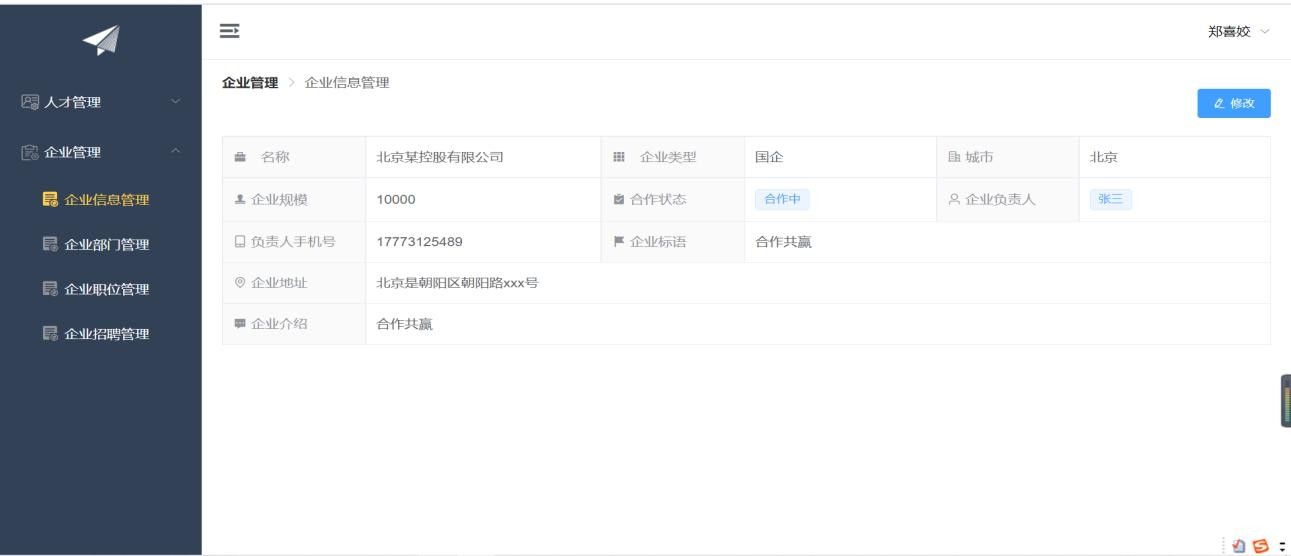1291x556 pixels.
Task: Click the 企业地址 field label
Action: [x=279, y=283]
